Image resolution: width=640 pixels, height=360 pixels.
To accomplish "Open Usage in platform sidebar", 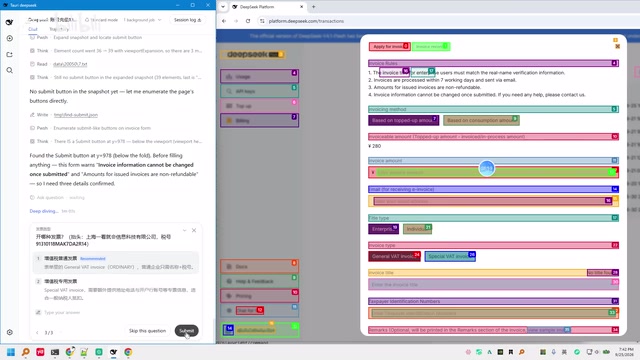I will 260,76.
